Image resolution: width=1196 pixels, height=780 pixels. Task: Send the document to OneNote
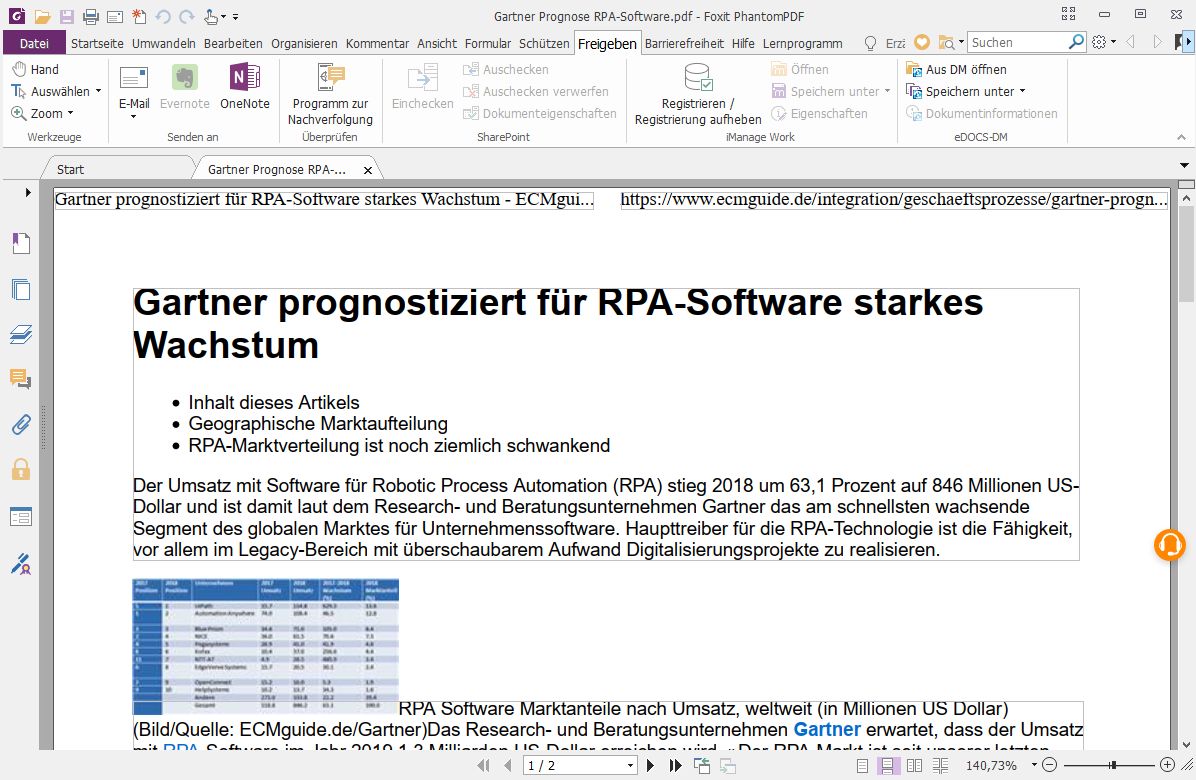pyautogui.click(x=245, y=88)
